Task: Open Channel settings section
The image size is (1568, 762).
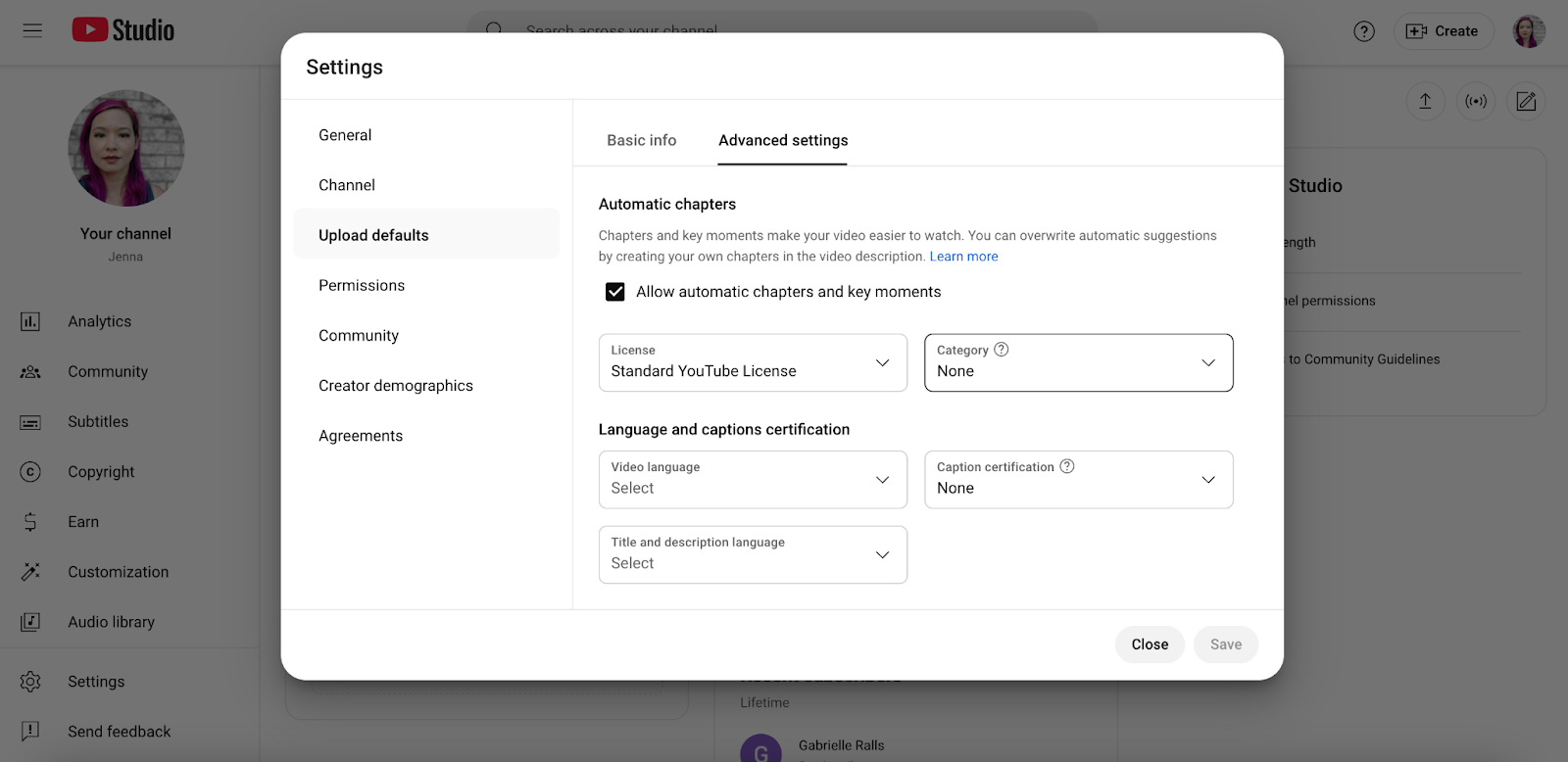Action: pyautogui.click(x=426, y=185)
